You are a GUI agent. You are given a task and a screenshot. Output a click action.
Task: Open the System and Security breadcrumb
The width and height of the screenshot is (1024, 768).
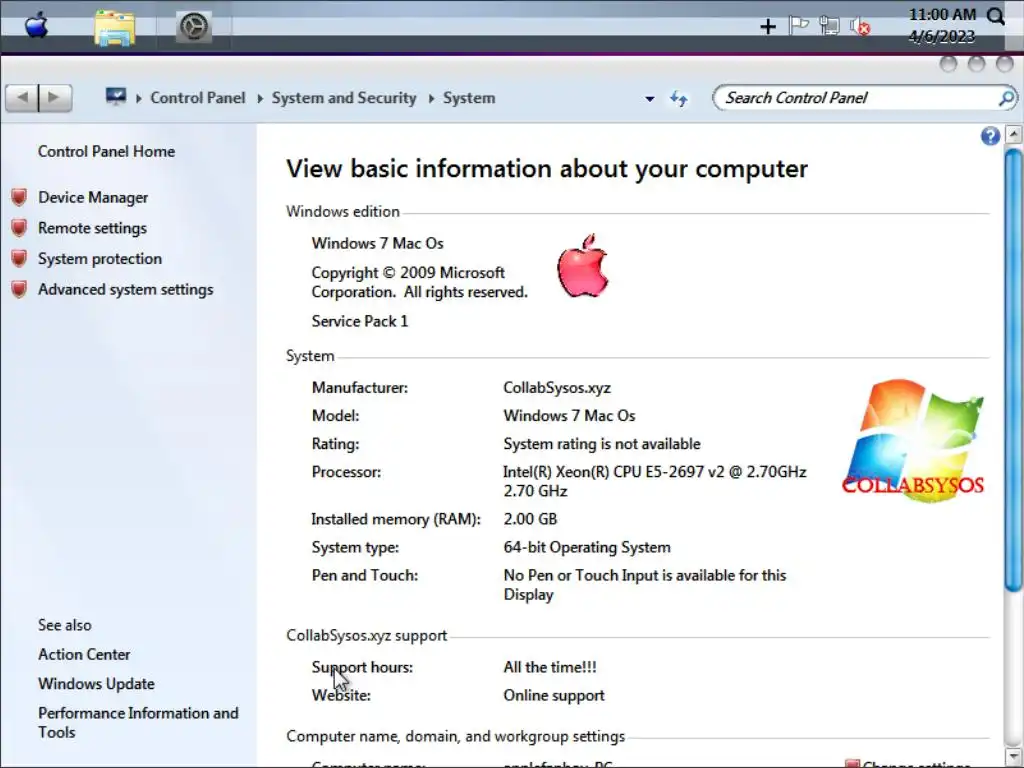(344, 98)
